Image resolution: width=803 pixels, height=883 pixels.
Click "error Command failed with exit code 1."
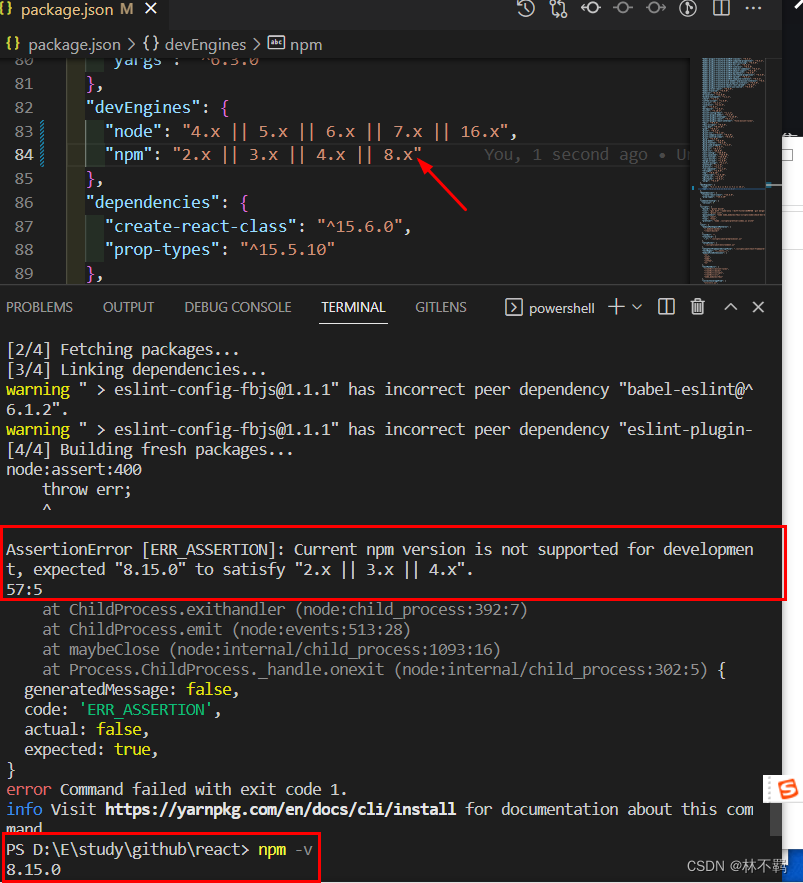coord(176,789)
